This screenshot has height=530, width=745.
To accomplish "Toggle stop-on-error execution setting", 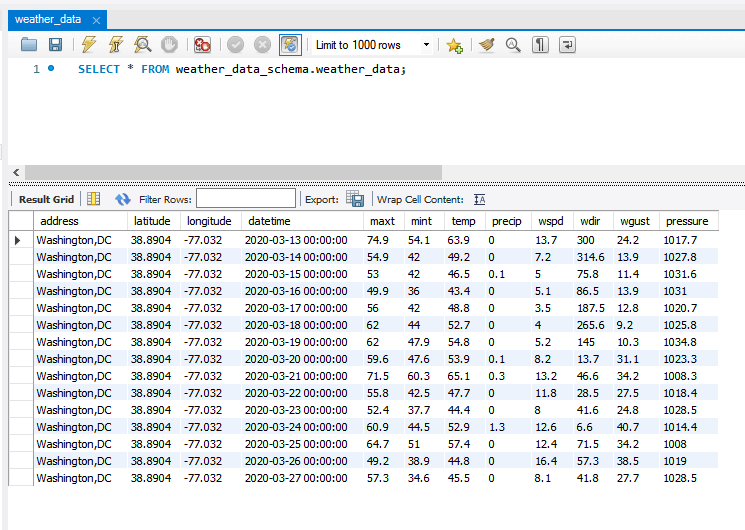I will pos(203,45).
